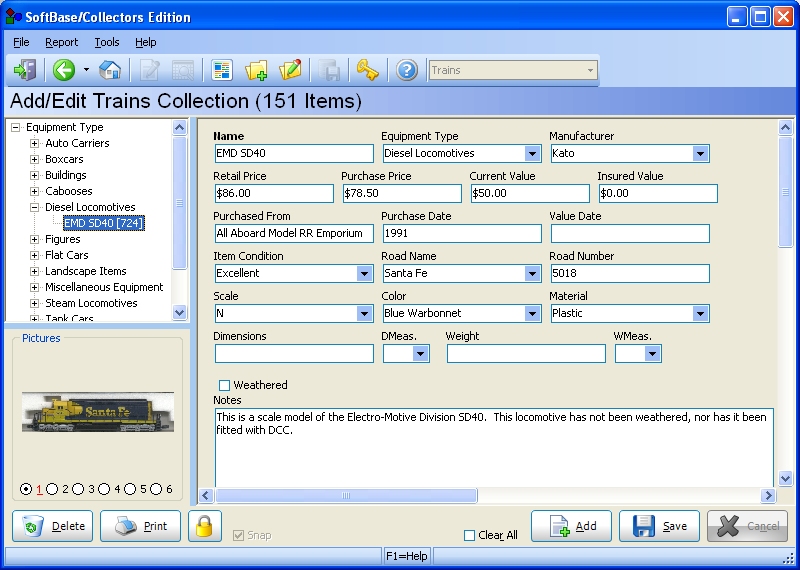Select picture radio button 1
The height and width of the screenshot is (570, 800).
click(x=26, y=489)
